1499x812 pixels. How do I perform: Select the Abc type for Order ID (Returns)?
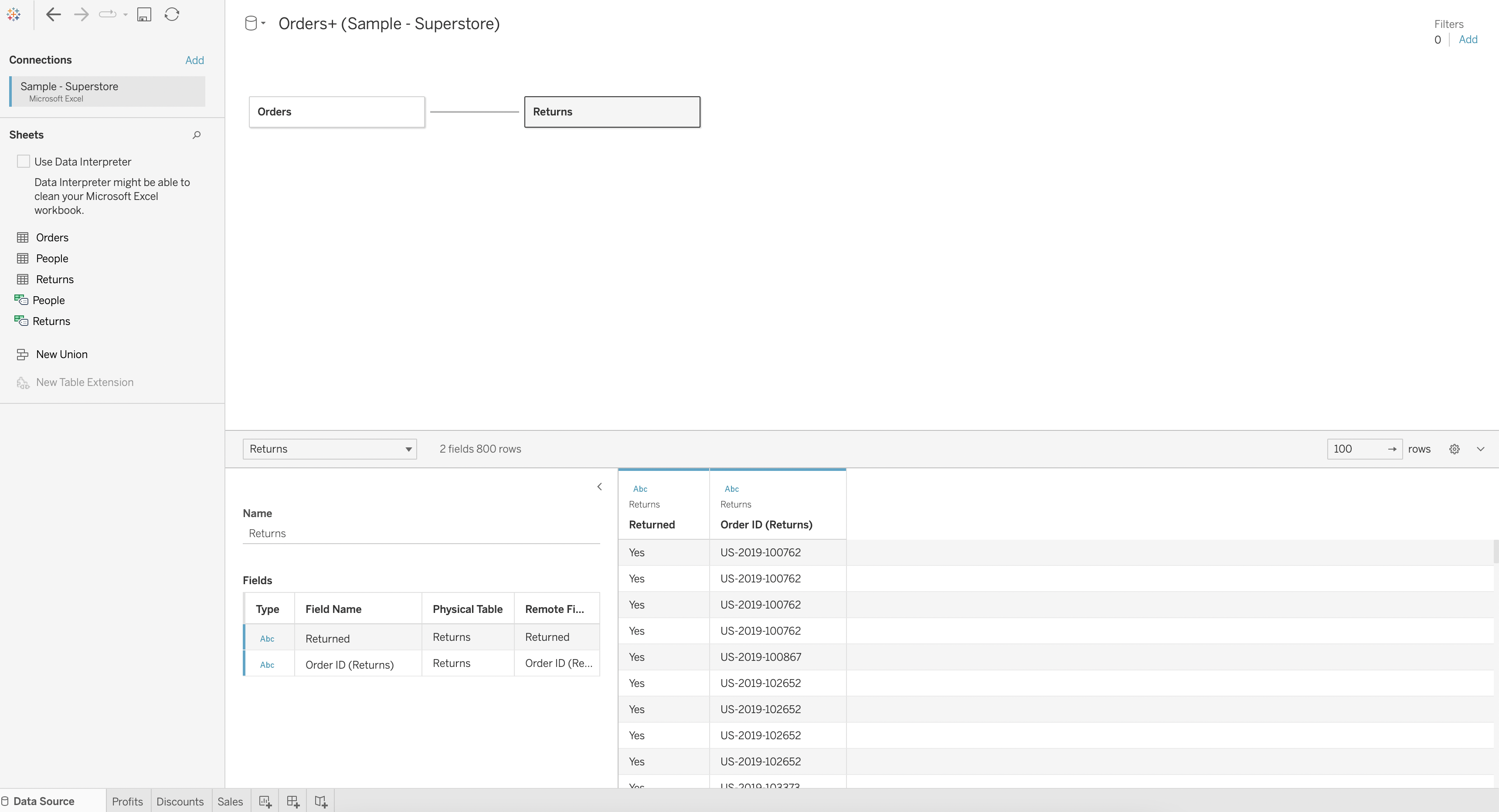(x=267, y=664)
